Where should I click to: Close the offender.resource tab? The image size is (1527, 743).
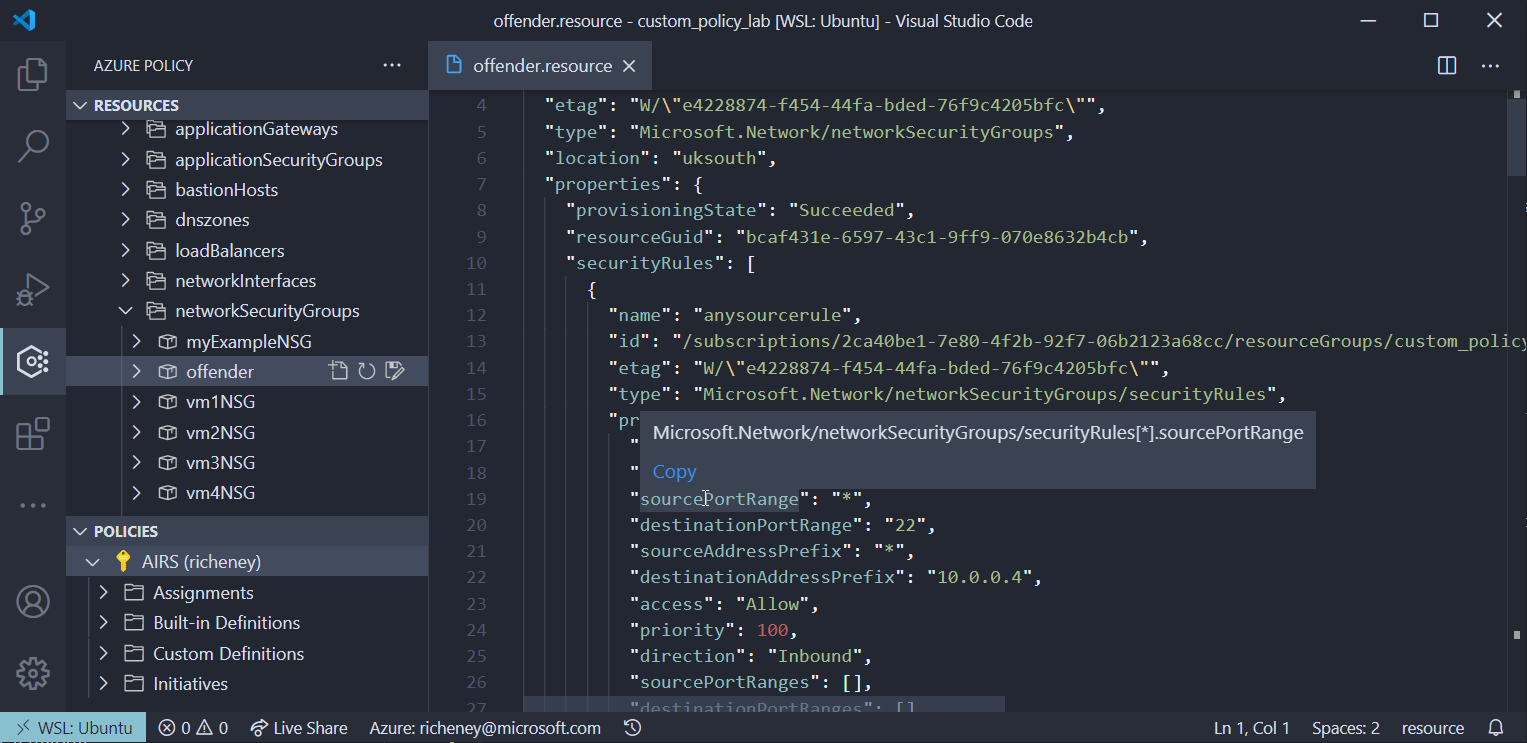pos(629,66)
